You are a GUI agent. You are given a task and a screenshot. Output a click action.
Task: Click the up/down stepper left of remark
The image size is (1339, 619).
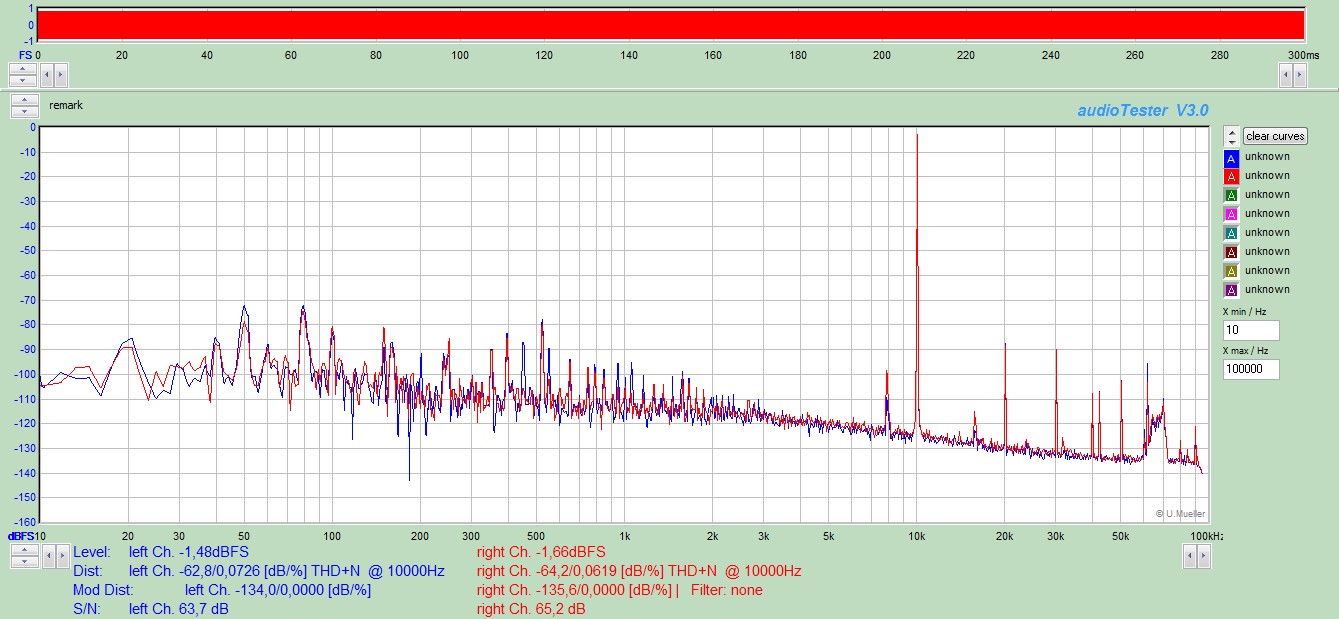point(24,106)
